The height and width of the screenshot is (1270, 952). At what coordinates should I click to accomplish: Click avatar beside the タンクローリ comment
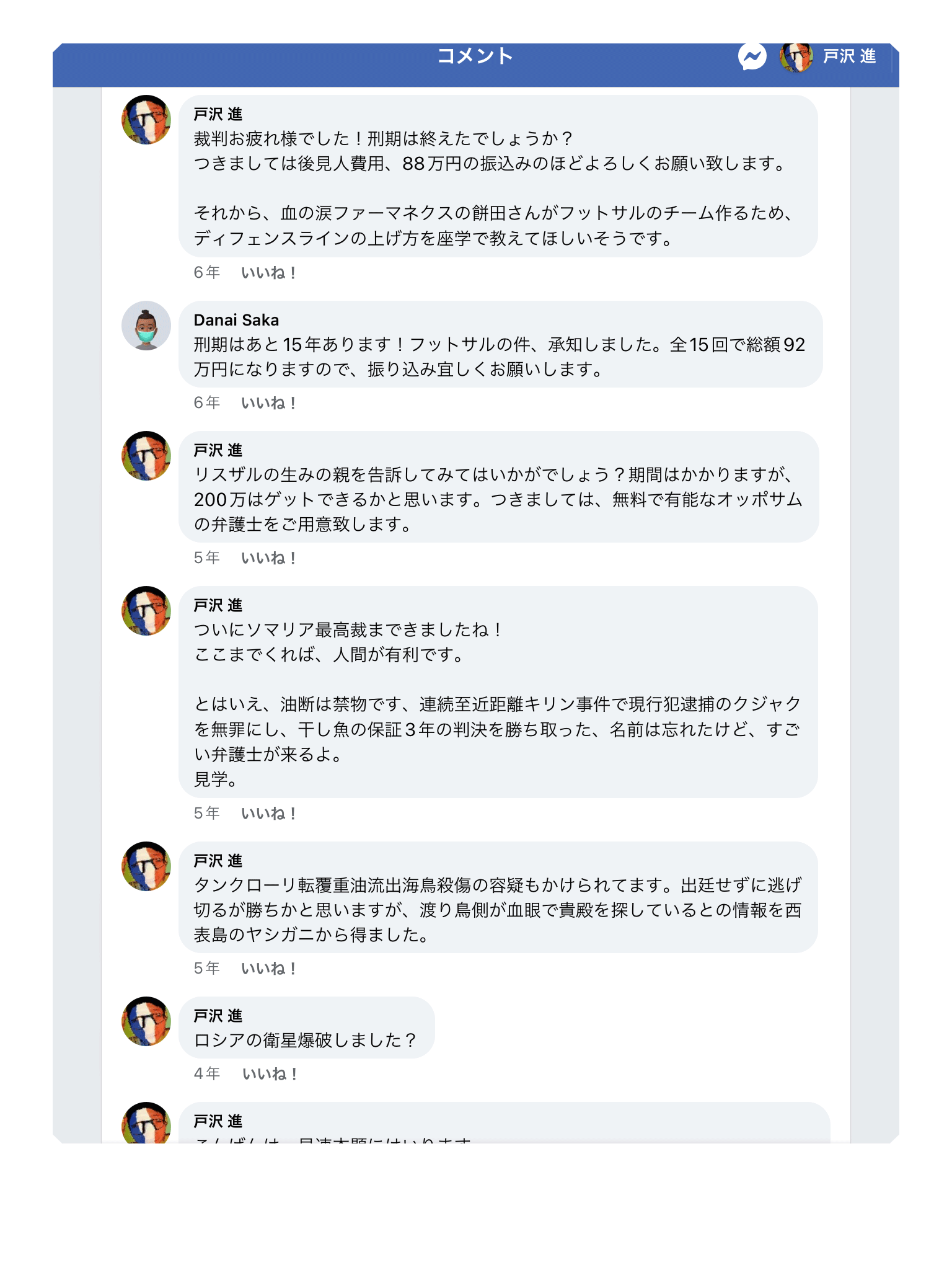coord(146,866)
